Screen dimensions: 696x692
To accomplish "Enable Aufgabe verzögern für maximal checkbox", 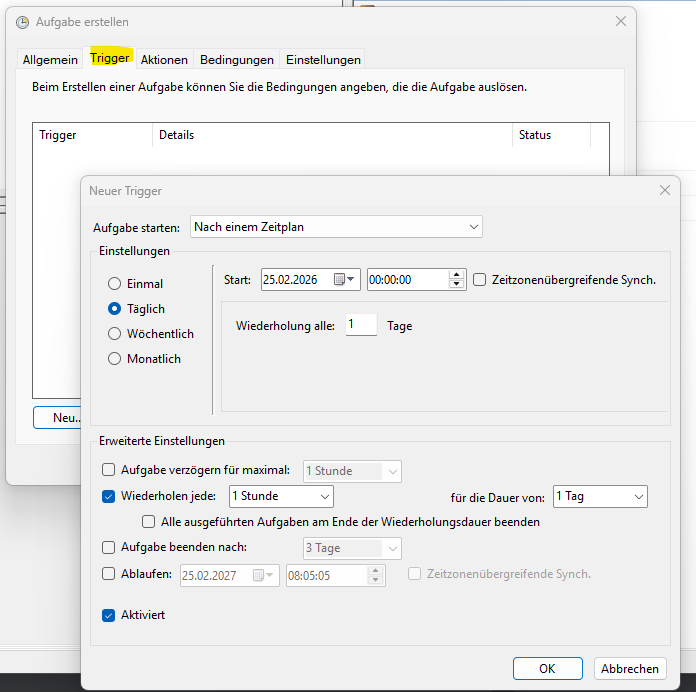I will pyautogui.click(x=109, y=469).
